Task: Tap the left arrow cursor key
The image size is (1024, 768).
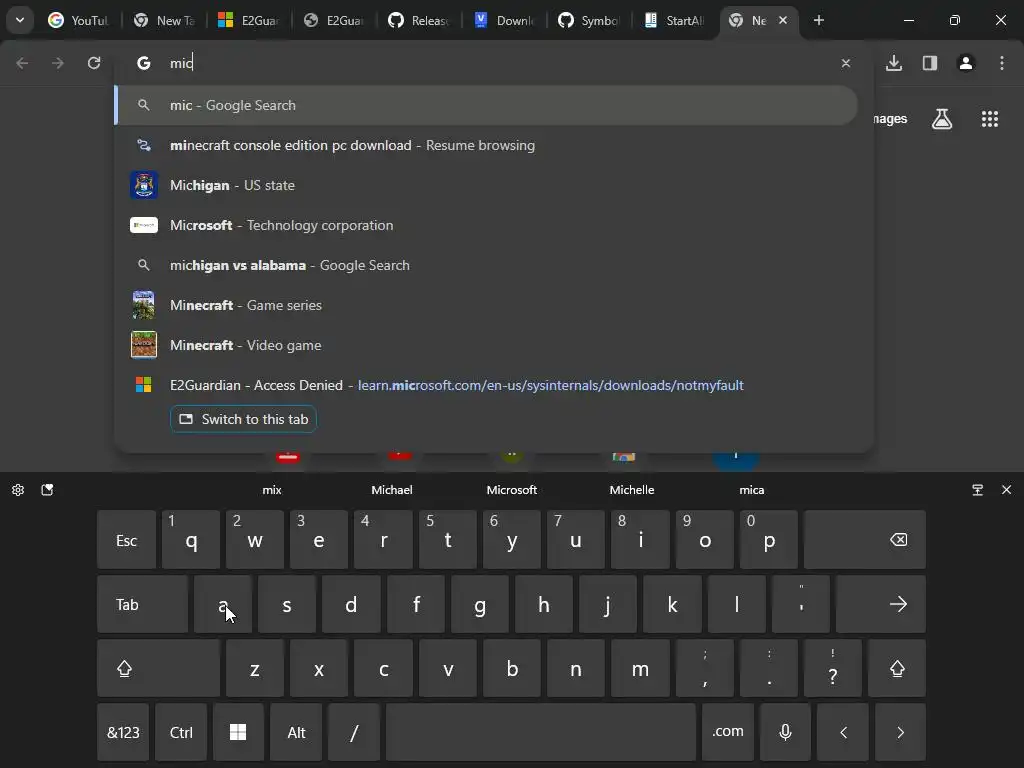Action: coord(843,732)
